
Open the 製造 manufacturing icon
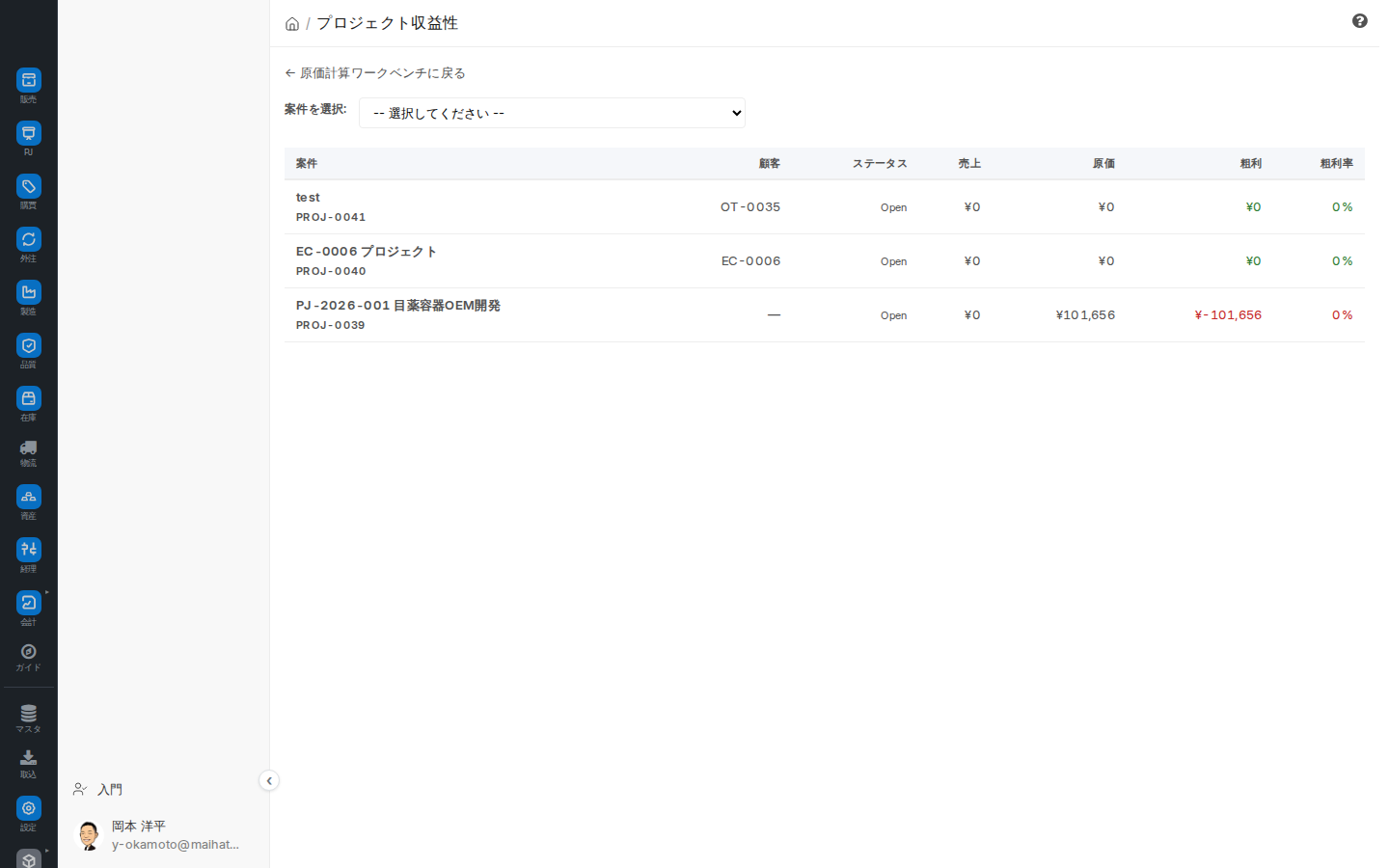pyautogui.click(x=29, y=292)
